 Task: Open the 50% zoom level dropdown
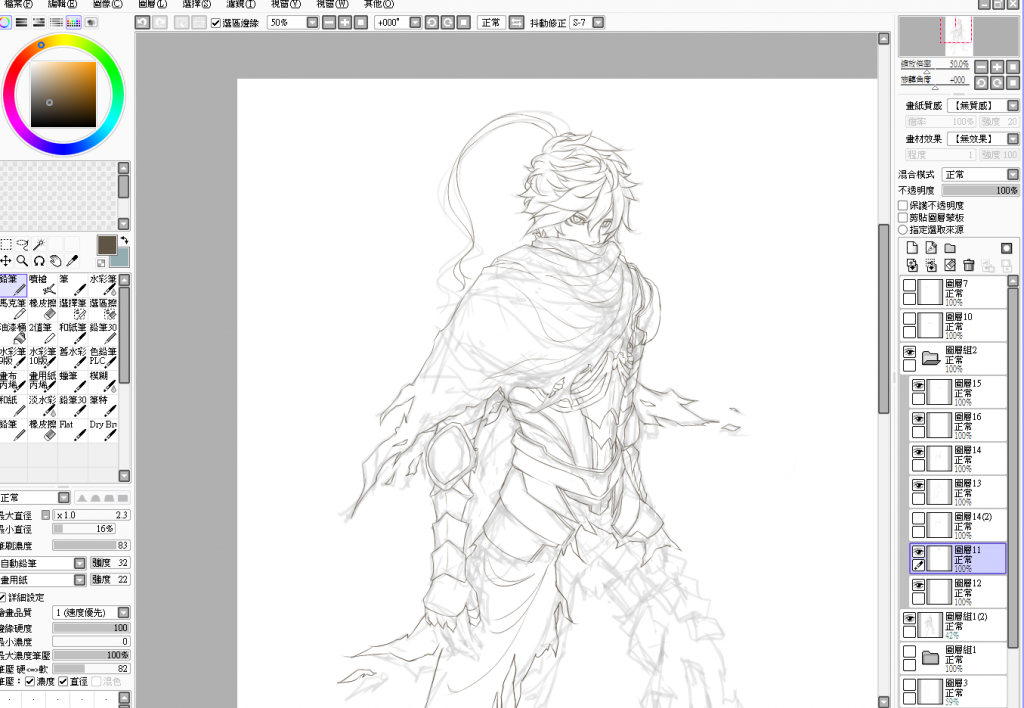pyautogui.click(x=312, y=22)
